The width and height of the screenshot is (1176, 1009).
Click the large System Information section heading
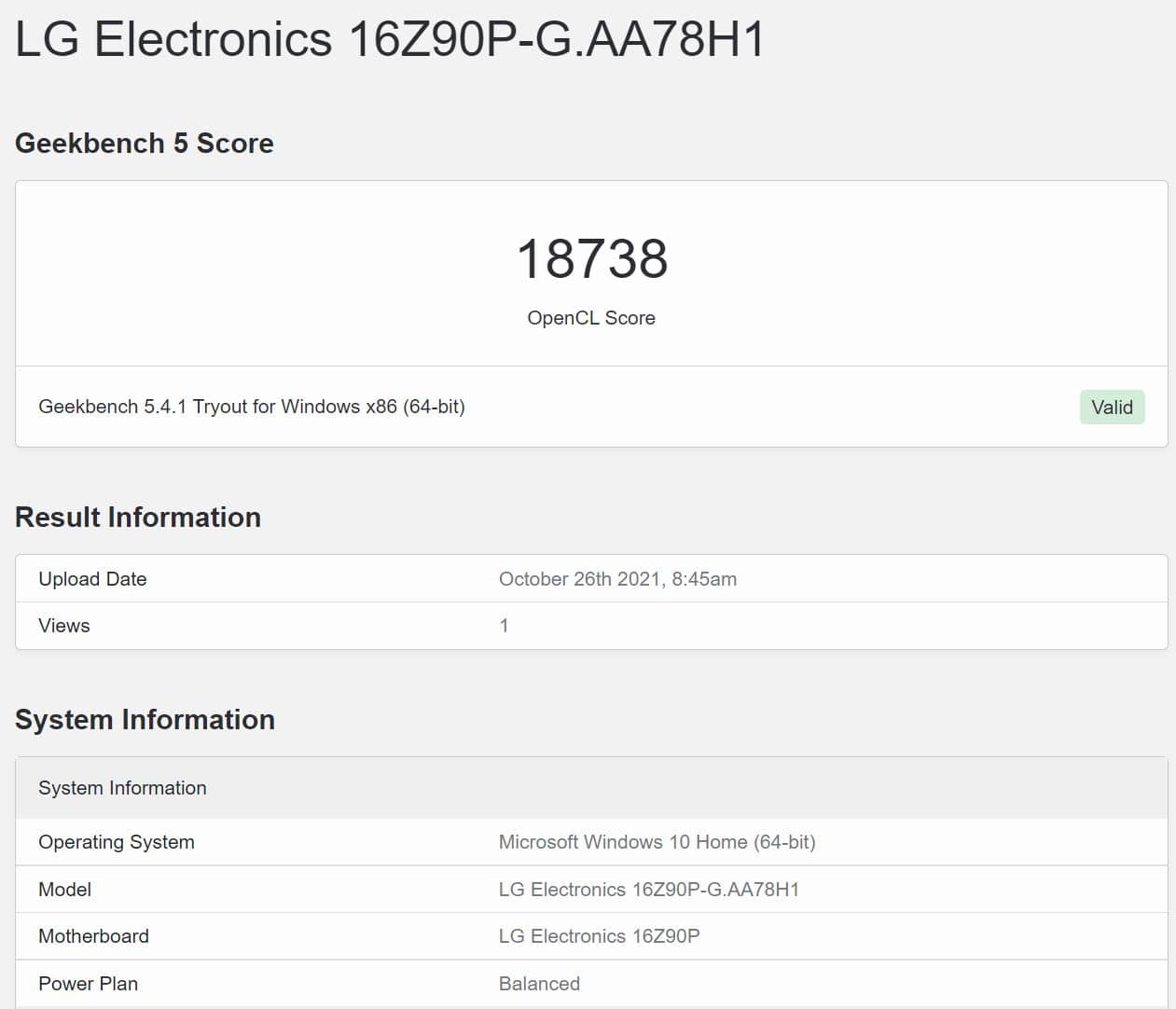click(145, 719)
